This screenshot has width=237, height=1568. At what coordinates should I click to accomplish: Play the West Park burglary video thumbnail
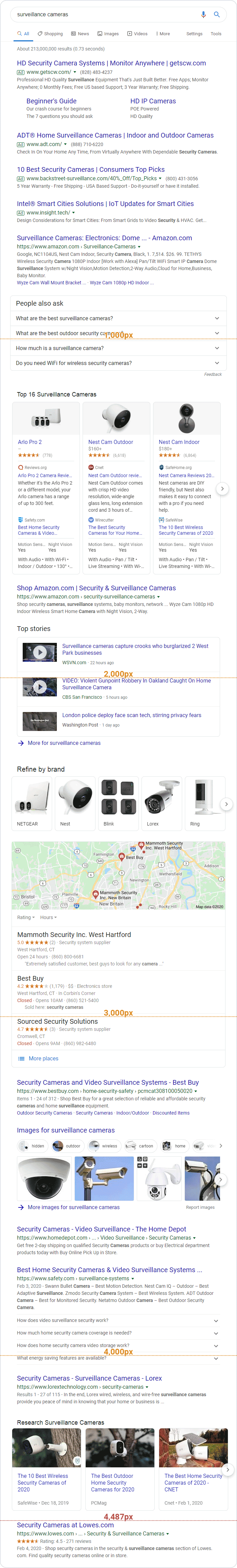[x=40, y=652]
